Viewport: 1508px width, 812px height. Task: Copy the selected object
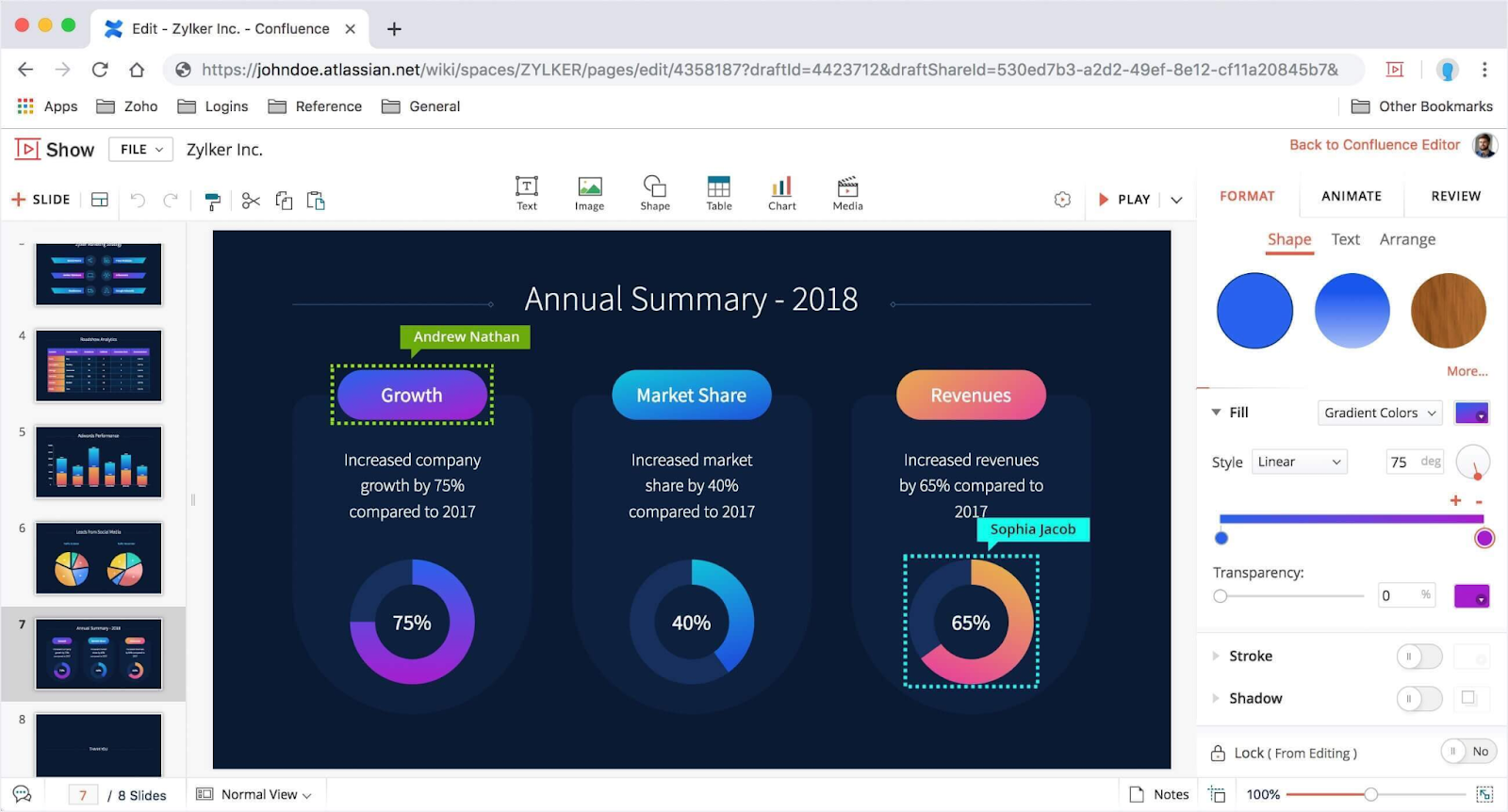click(x=284, y=200)
